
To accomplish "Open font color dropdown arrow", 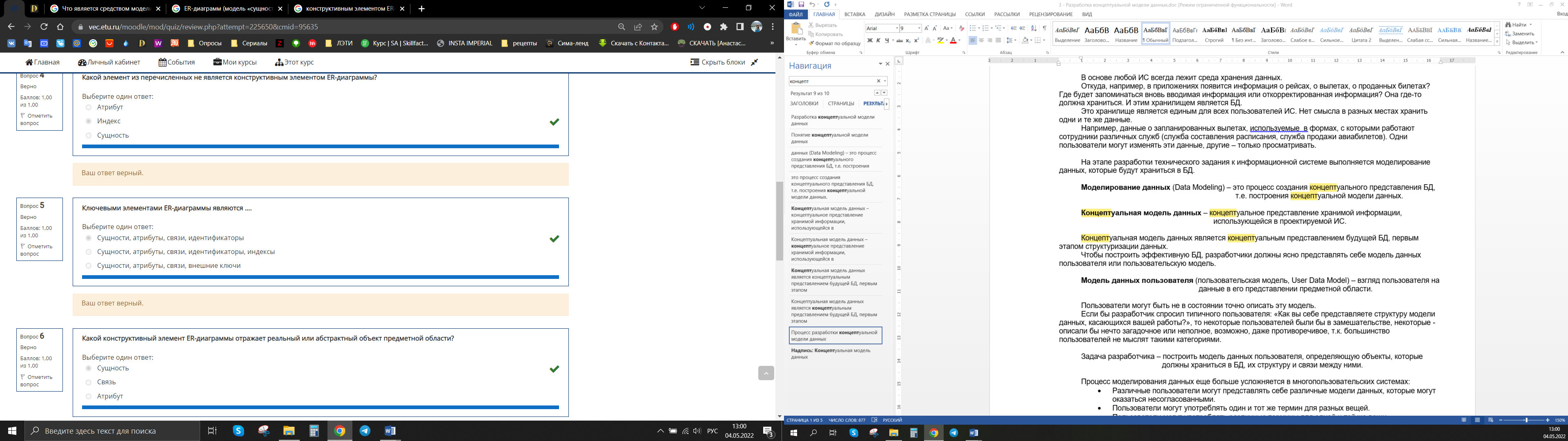I will point(959,40).
